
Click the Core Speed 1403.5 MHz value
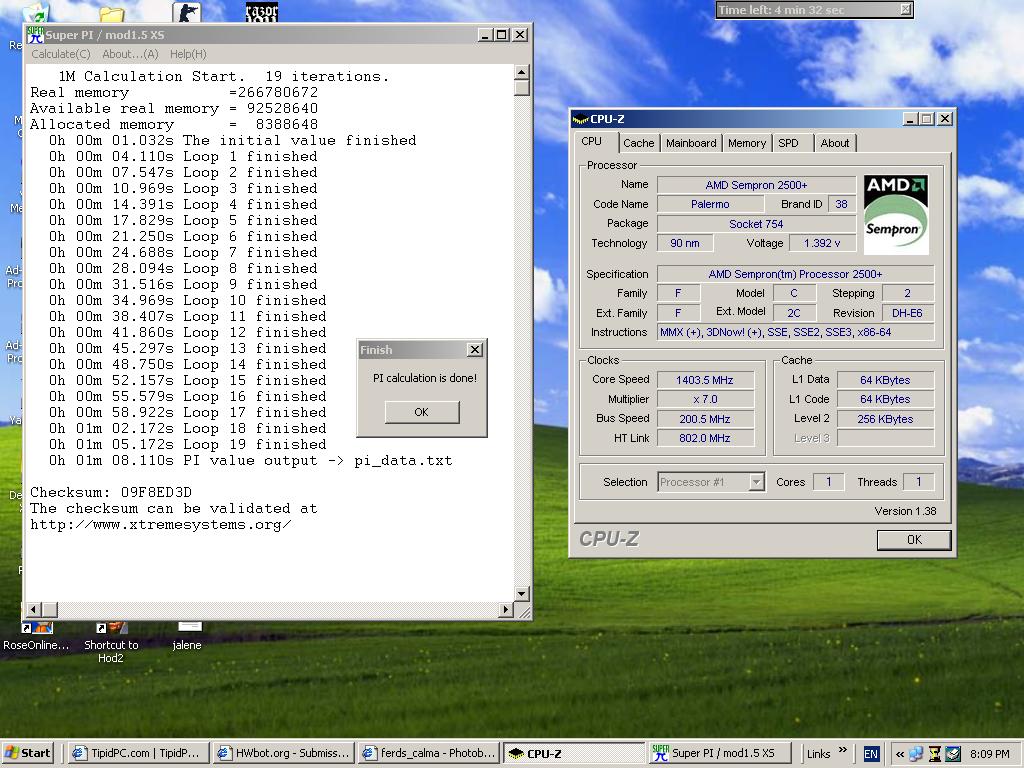click(705, 379)
